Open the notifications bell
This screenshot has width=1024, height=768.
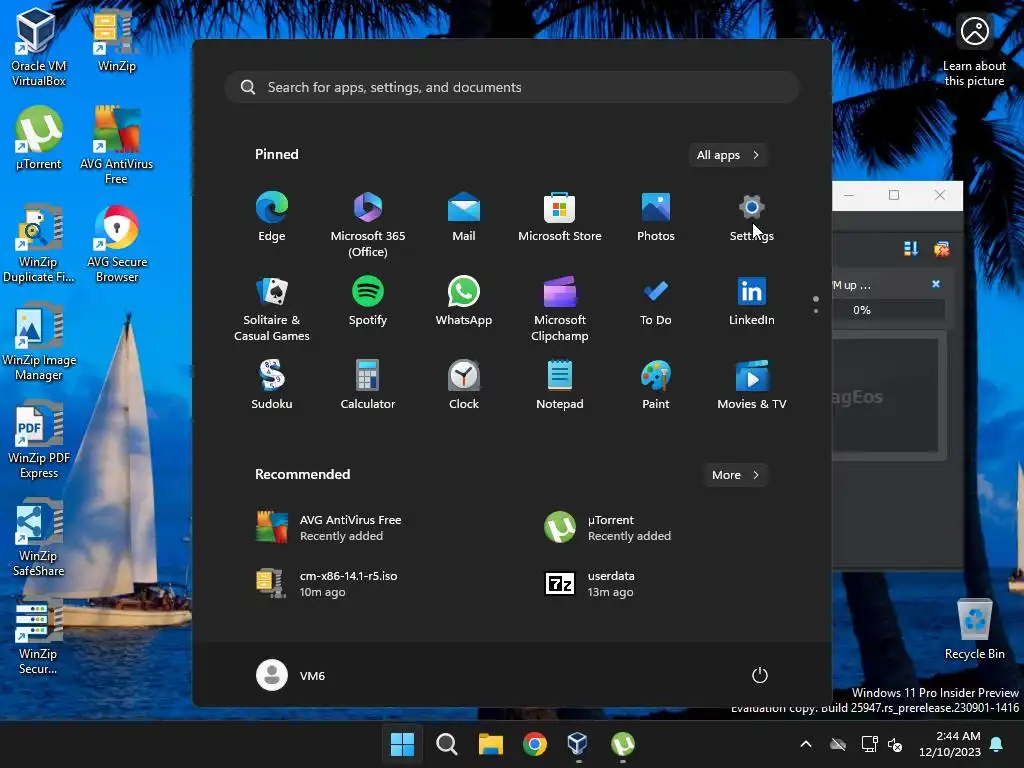click(x=997, y=744)
